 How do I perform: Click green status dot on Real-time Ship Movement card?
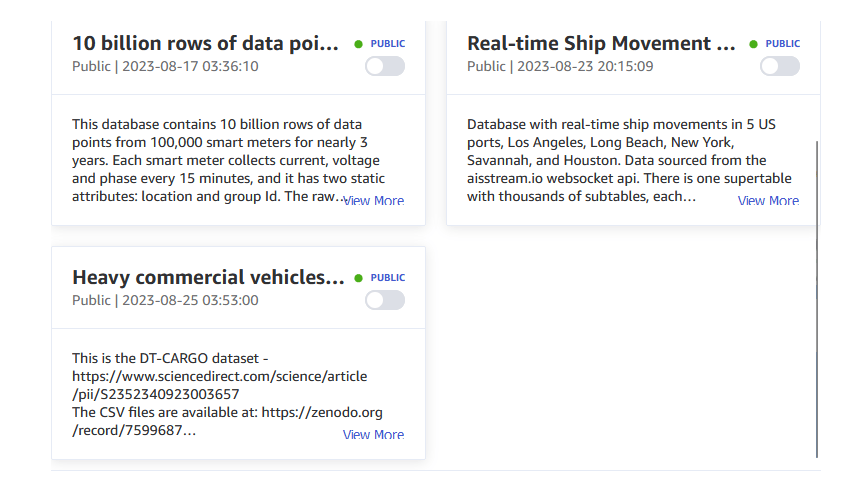(x=754, y=44)
